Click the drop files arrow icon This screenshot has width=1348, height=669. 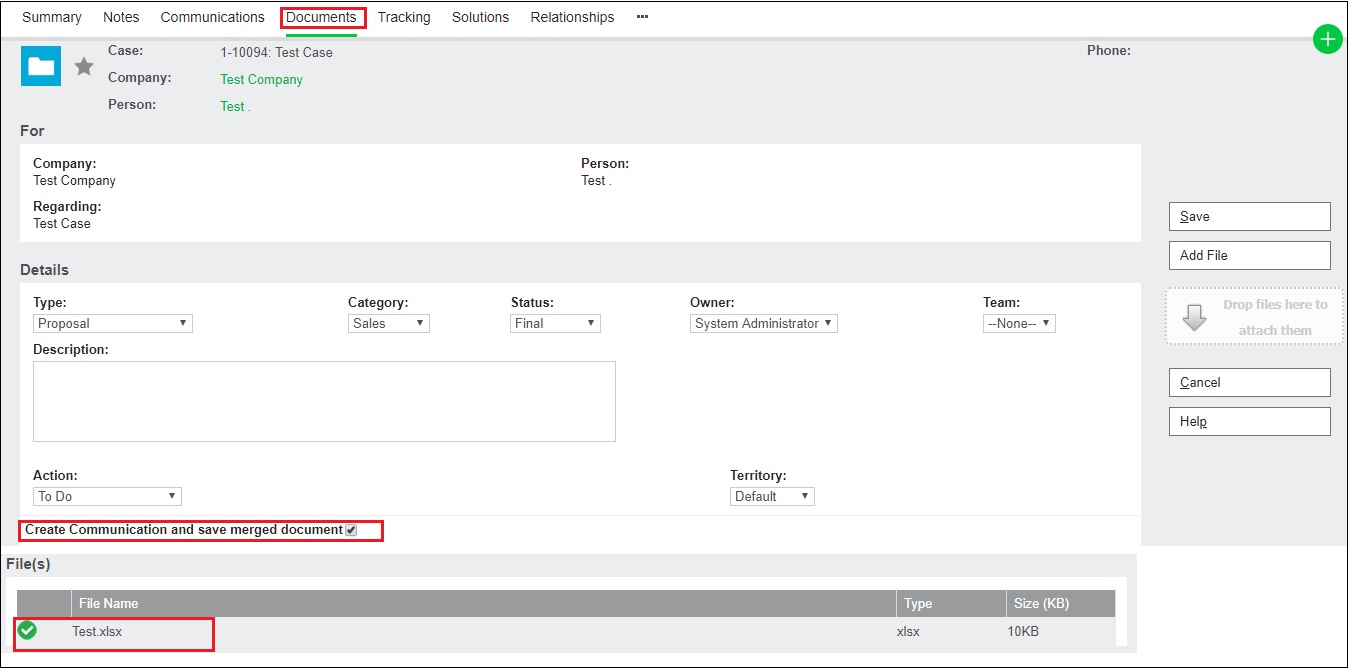[x=1194, y=318]
